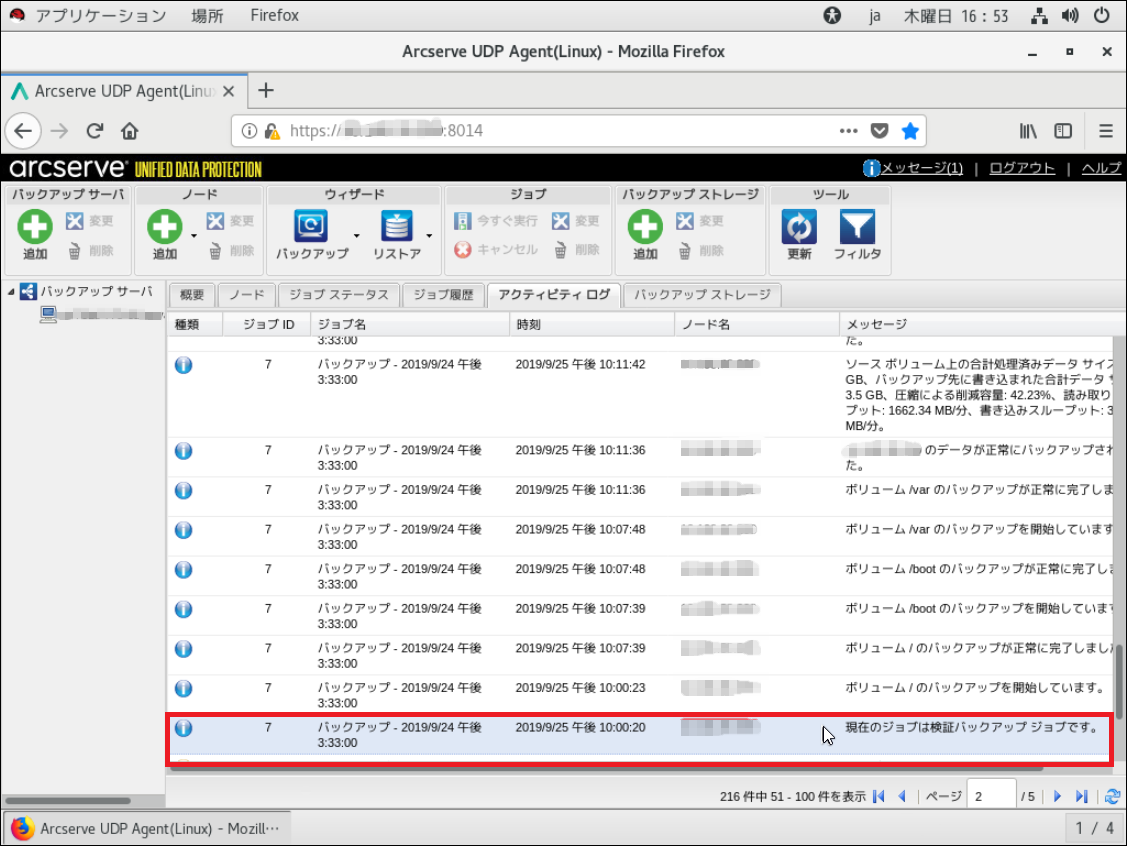
Task: Click the Cancel job icon
Action: pyautogui.click(x=463, y=249)
